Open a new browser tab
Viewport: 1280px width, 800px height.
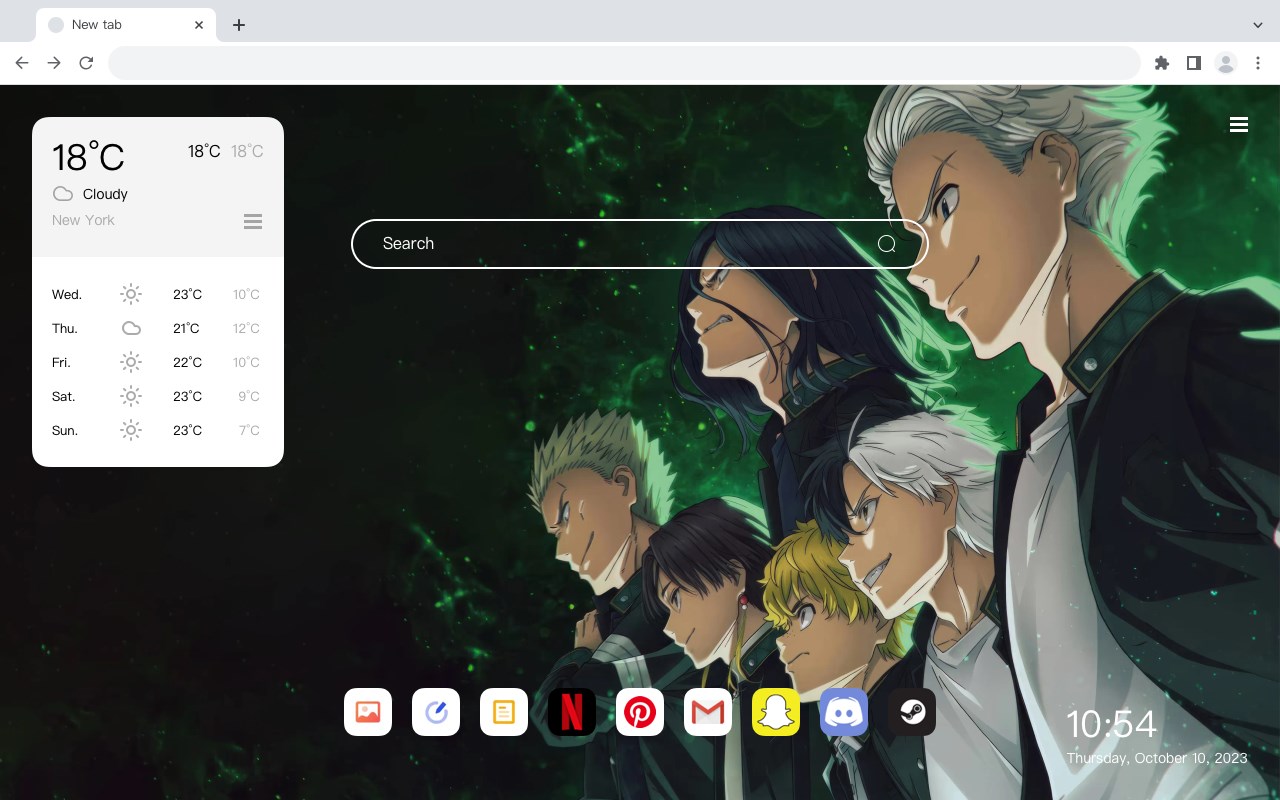[238, 25]
